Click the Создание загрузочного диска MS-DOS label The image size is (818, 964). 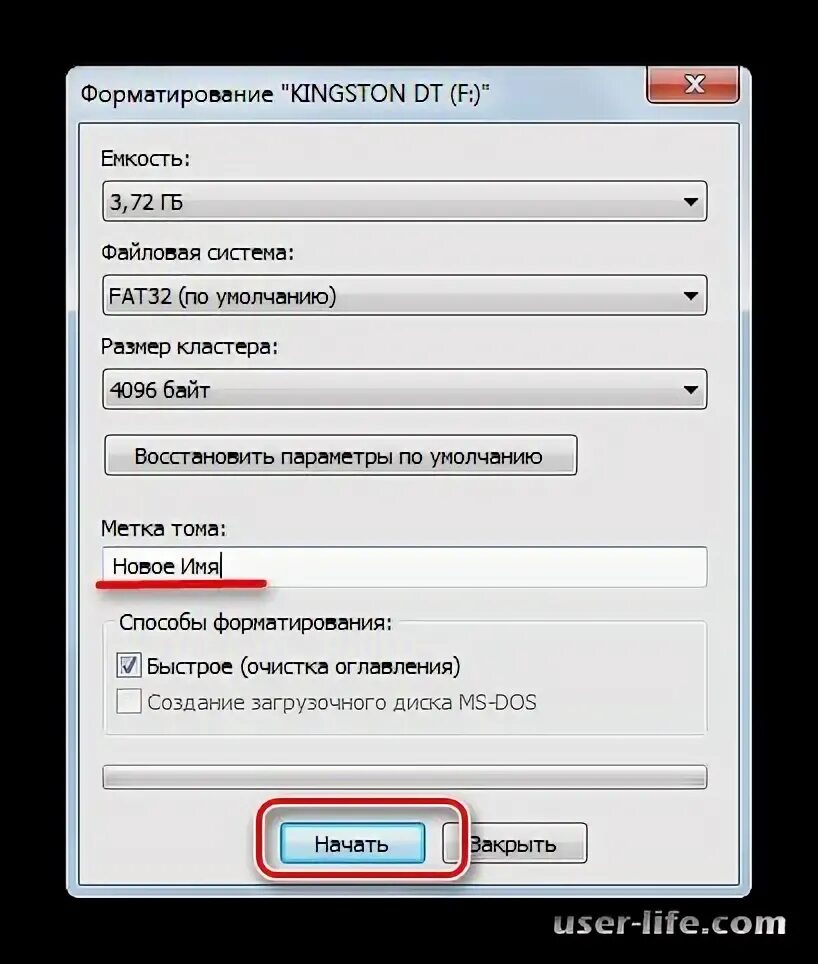point(342,702)
